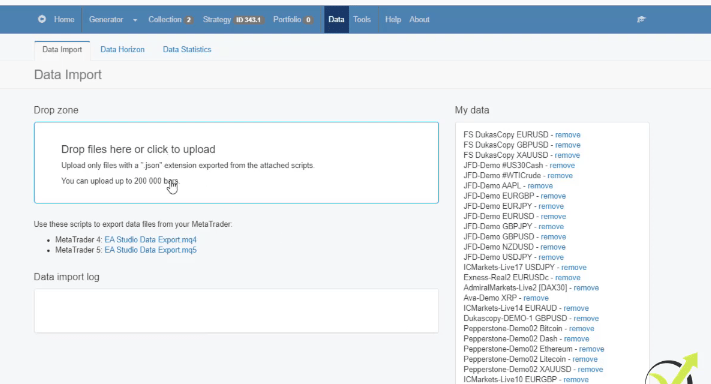The height and width of the screenshot is (384, 711).
Task: Download EA Studio Data Export.mq4 script
Action: pos(151,240)
